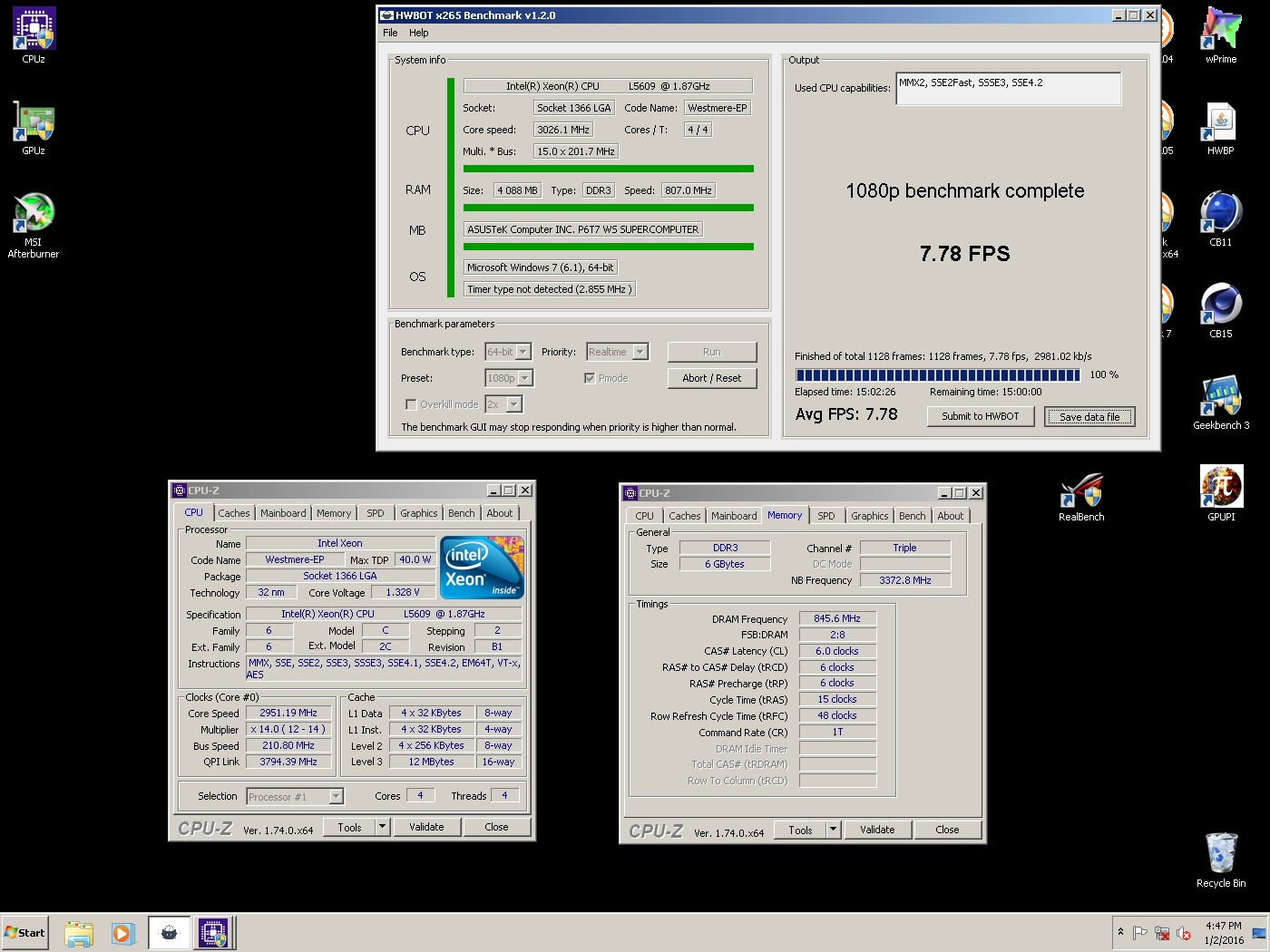The height and width of the screenshot is (952, 1270).
Task: Switch to SPD tab in left CPU-Z window
Action: (x=376, y=513)
